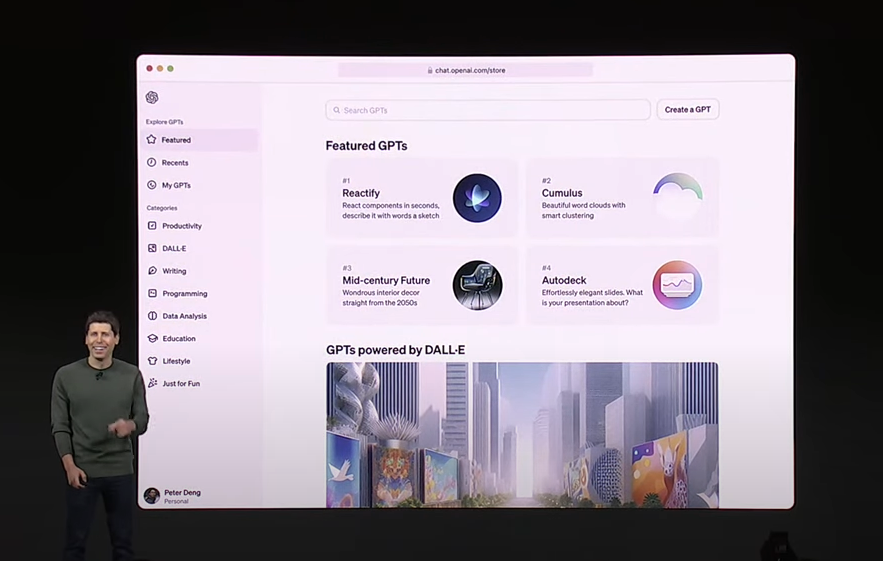The width and height of the screenshot is (883, 561).
Task: Select the Featured star icon
Action: tap(152, 140)
